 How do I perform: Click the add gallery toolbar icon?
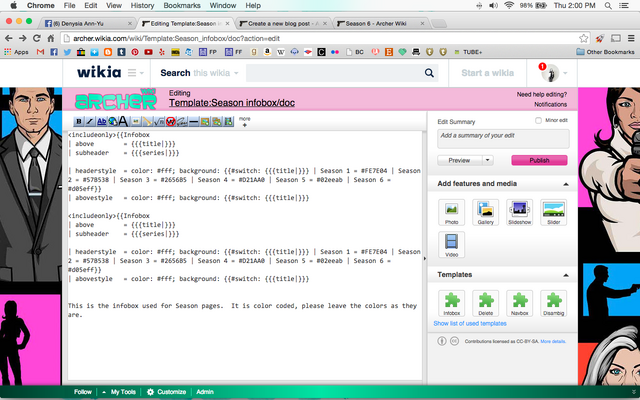click(x=217, y=121)
